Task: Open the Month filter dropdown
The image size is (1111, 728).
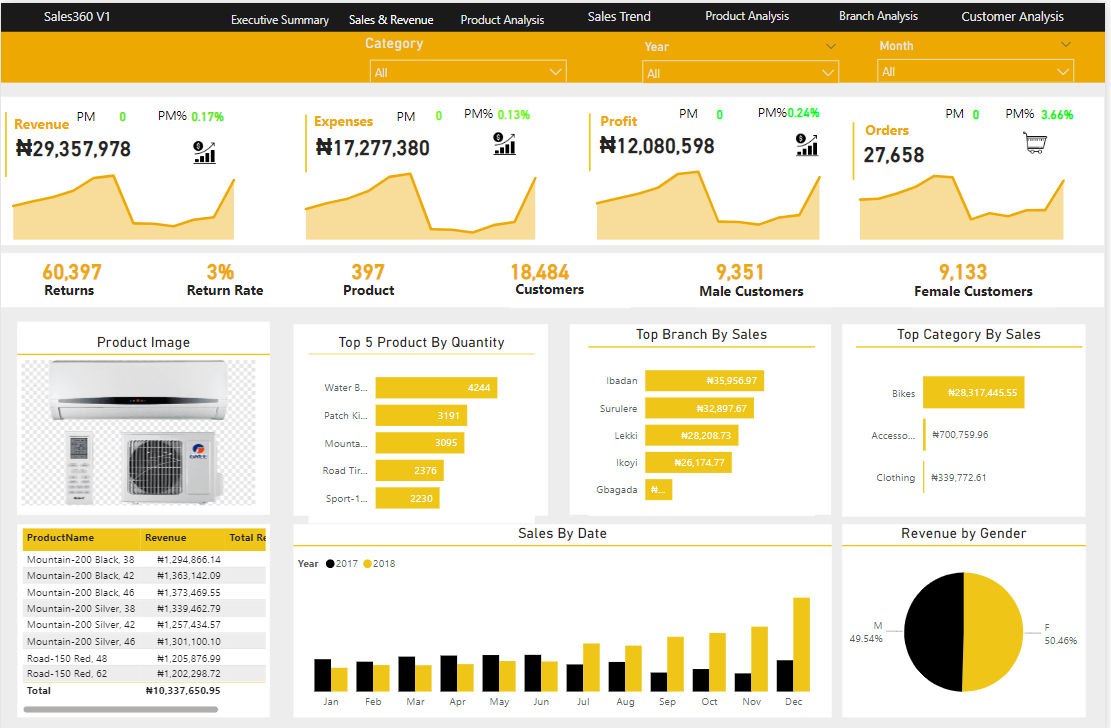Action: pos(975,72)
